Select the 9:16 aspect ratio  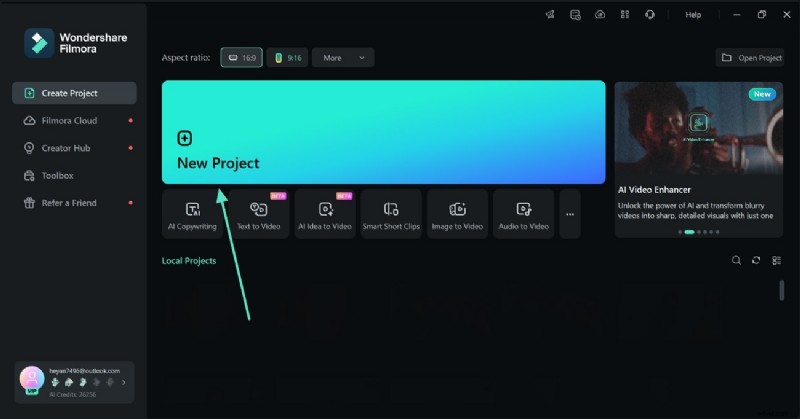288,58
